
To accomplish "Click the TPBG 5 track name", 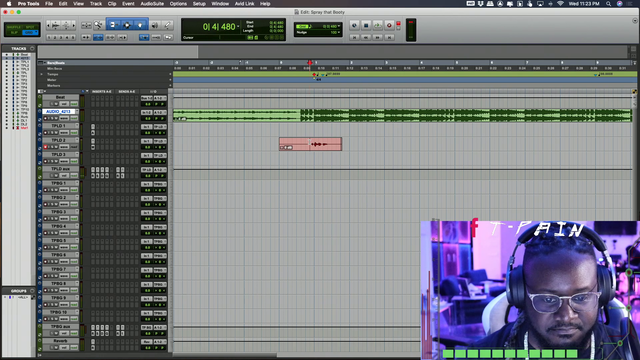I will click(59, 240).
